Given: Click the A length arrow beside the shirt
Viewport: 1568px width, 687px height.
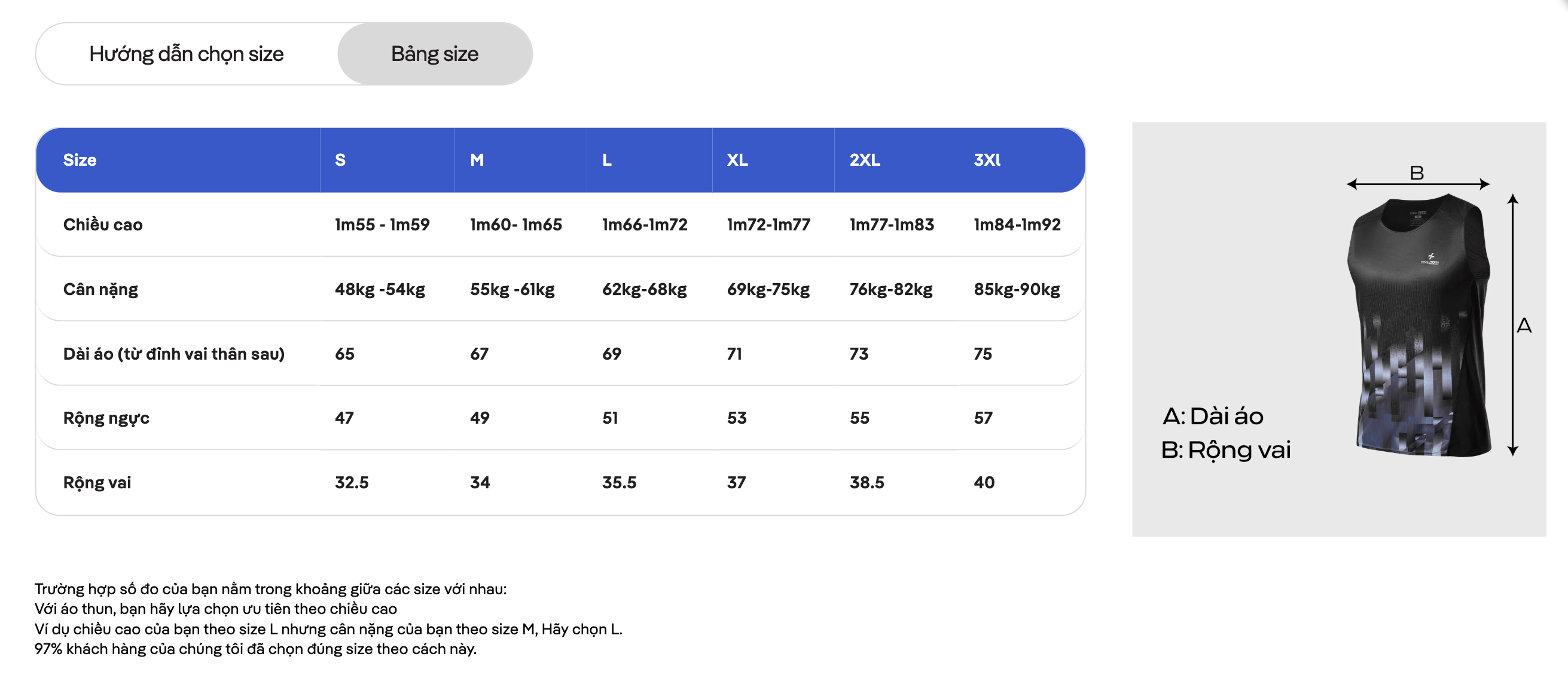Looking at the screenshot, I should click(x=1512, y=325).
